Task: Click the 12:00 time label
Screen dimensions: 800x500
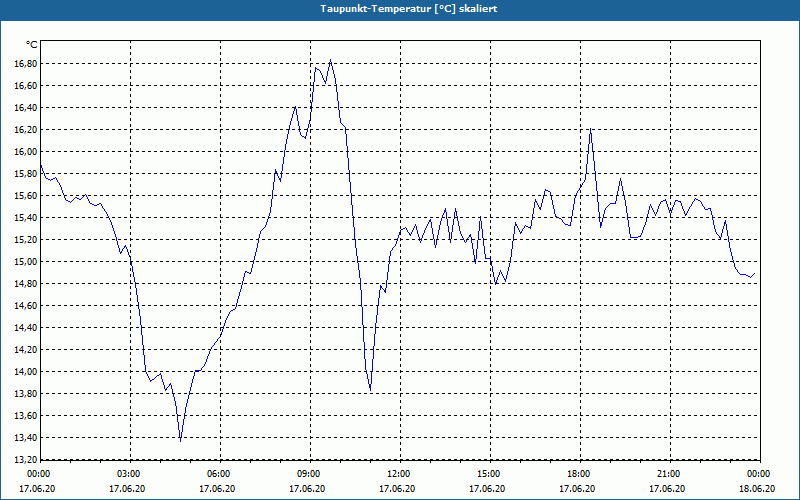Action: click(x=400, y=474)
